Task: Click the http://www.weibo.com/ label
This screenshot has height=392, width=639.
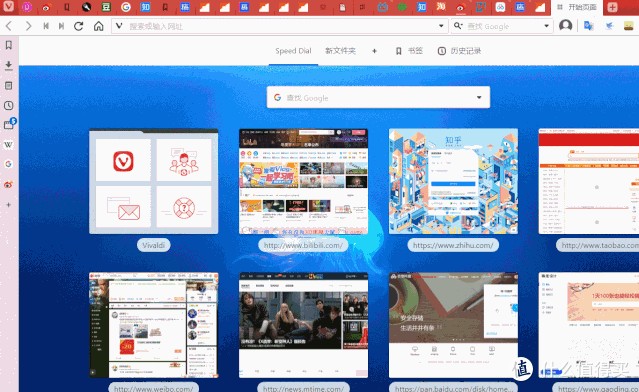Action: [154, 388]
